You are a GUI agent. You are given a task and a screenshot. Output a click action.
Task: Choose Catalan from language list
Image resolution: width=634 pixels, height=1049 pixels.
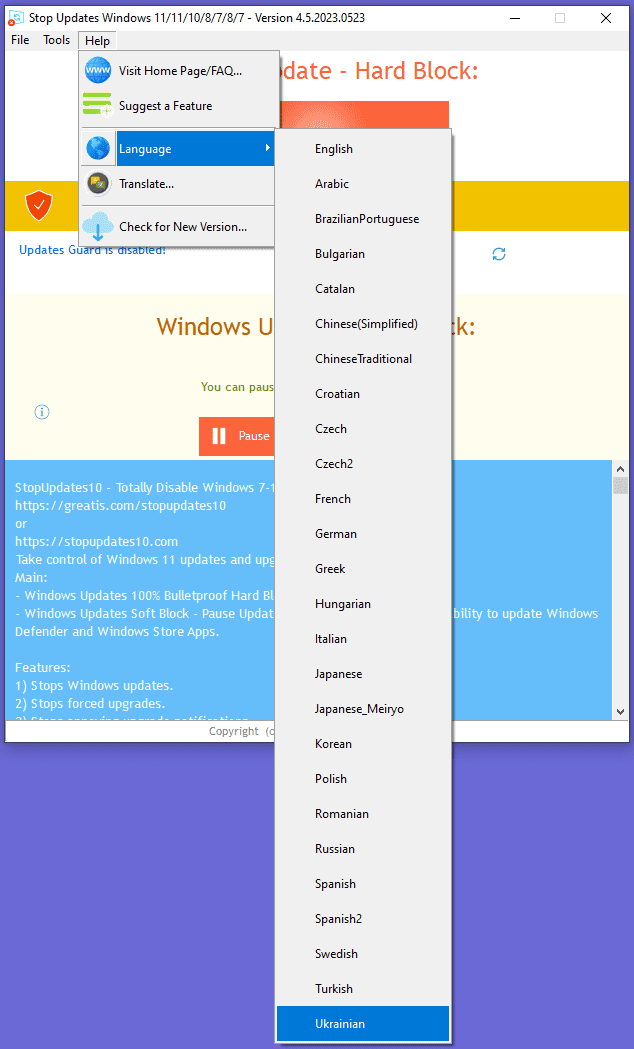coord(363,288)
